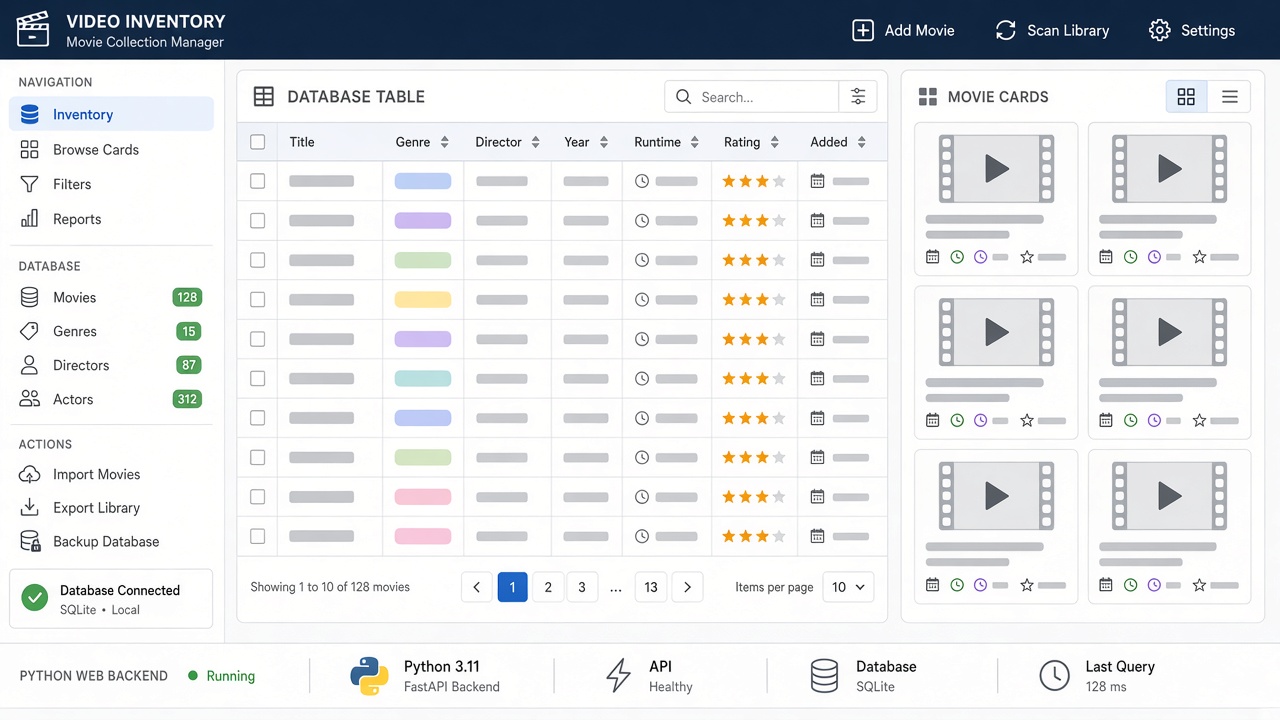Click the 312 Actors count badge
The width and height of the screenshot is (1280, 720).
tap(187, 399)
